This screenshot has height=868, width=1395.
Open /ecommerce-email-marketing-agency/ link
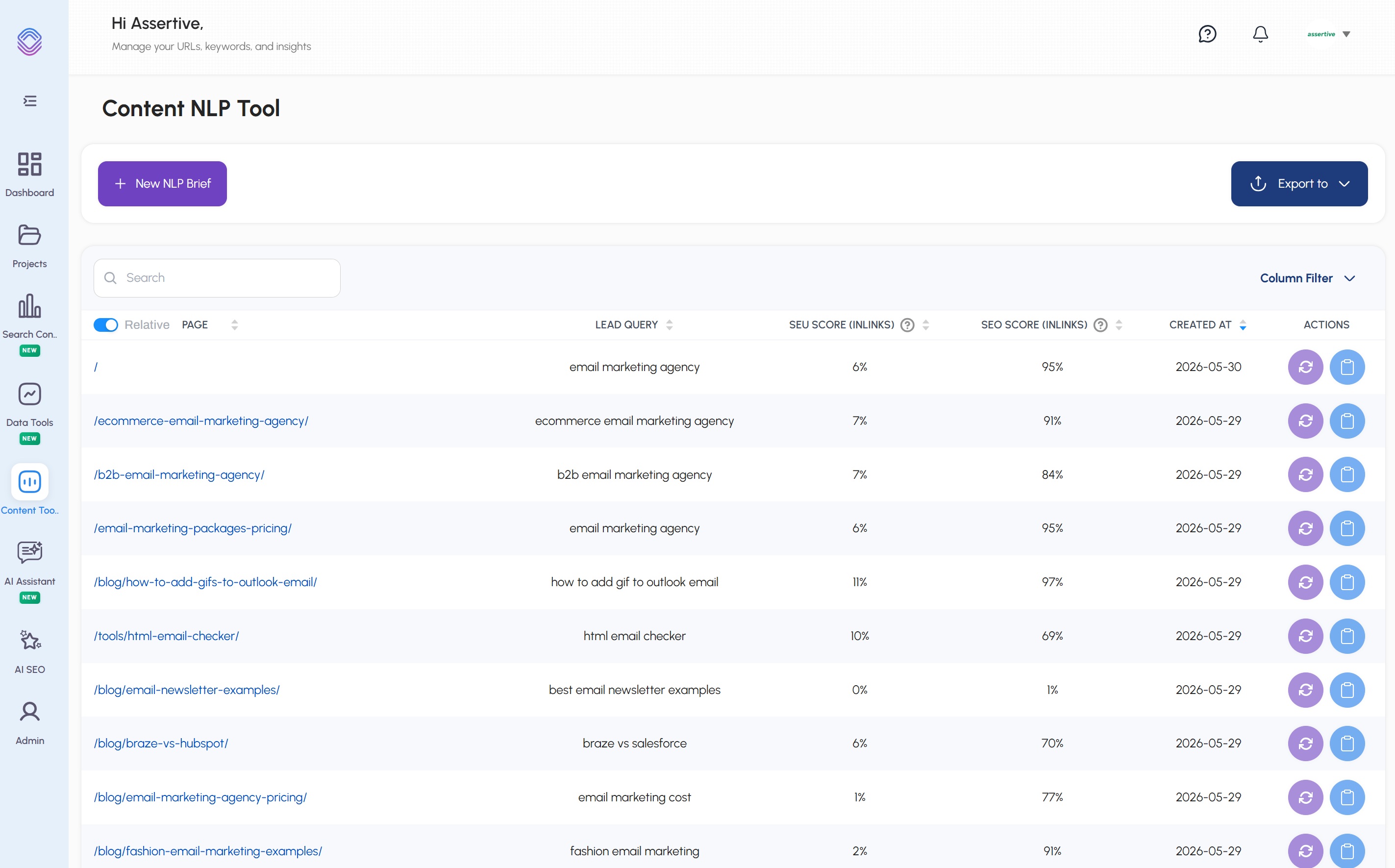click(201, 421)
